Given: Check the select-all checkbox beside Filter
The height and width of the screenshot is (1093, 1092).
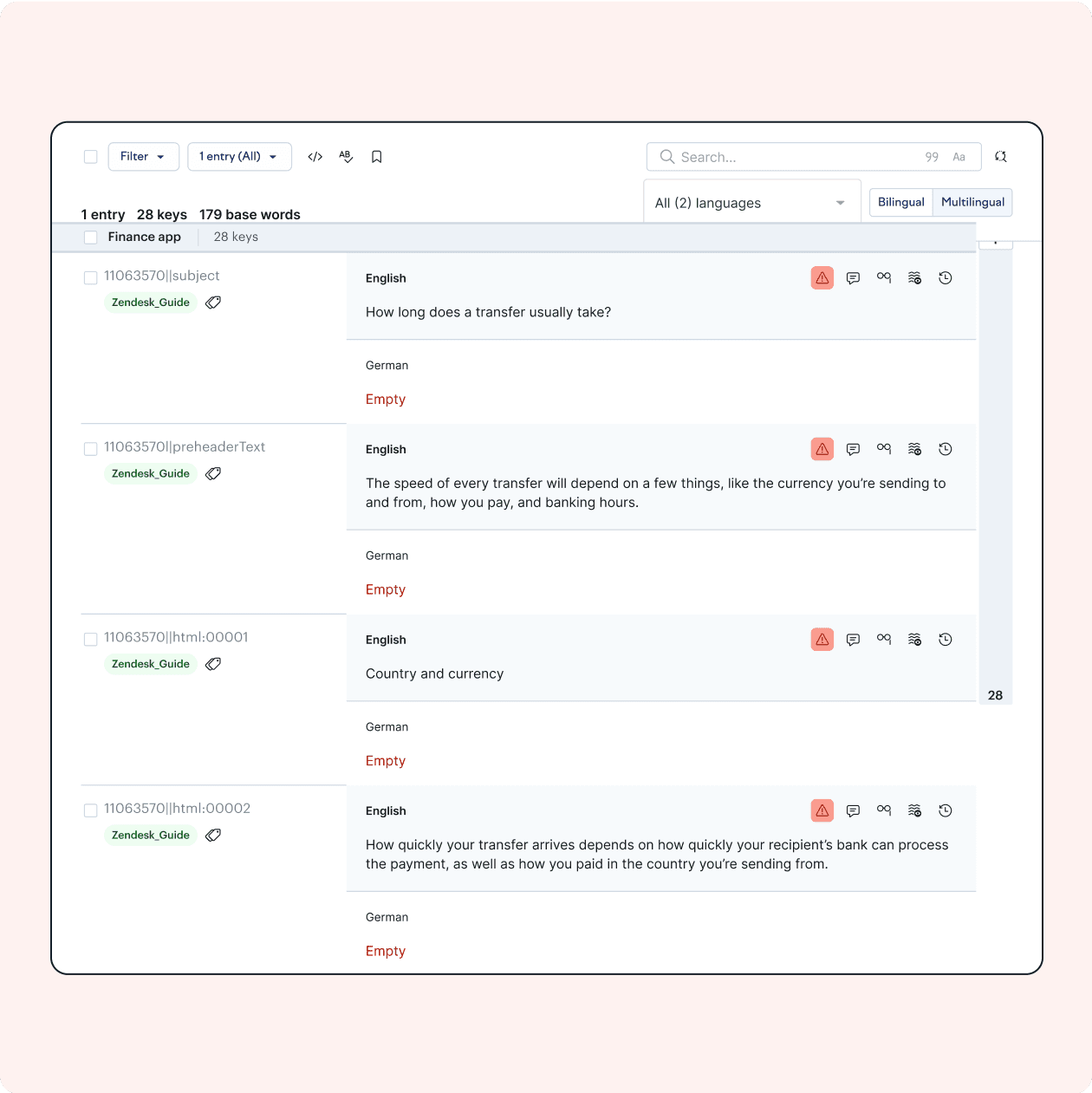Looking at the screenshot, I should click(90, 157).
